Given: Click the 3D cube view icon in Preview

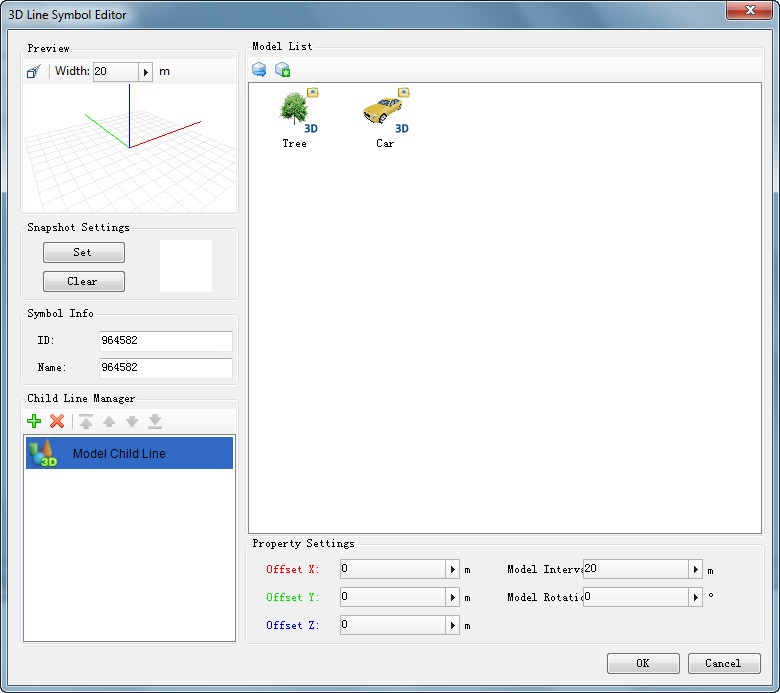Looking at the screenshot, I should coord(34,72).
